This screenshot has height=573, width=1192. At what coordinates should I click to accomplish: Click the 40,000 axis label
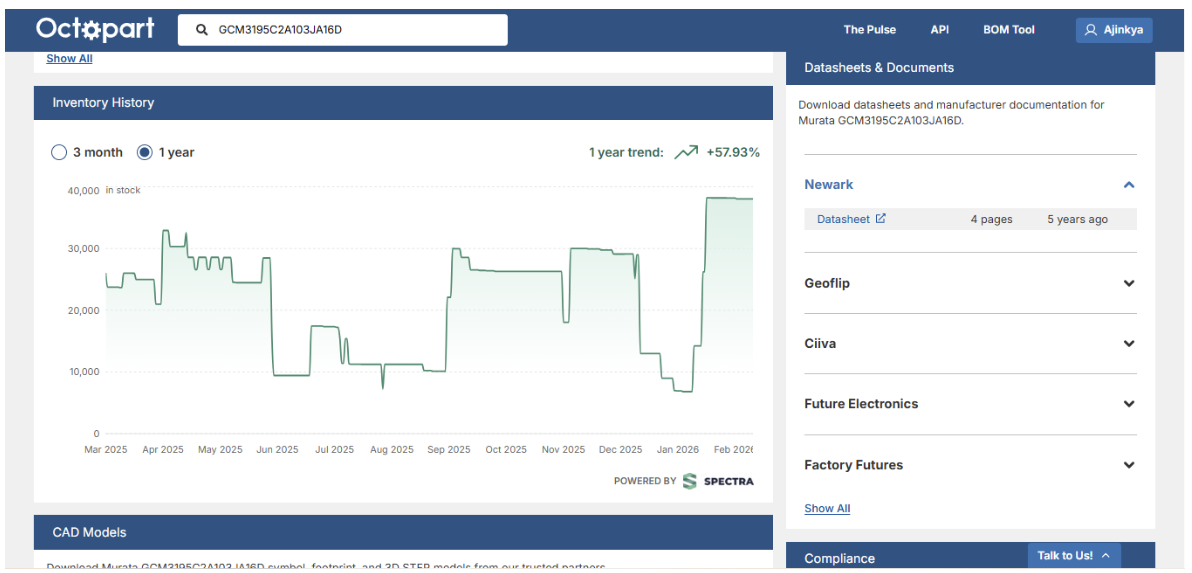click(84, 191)
